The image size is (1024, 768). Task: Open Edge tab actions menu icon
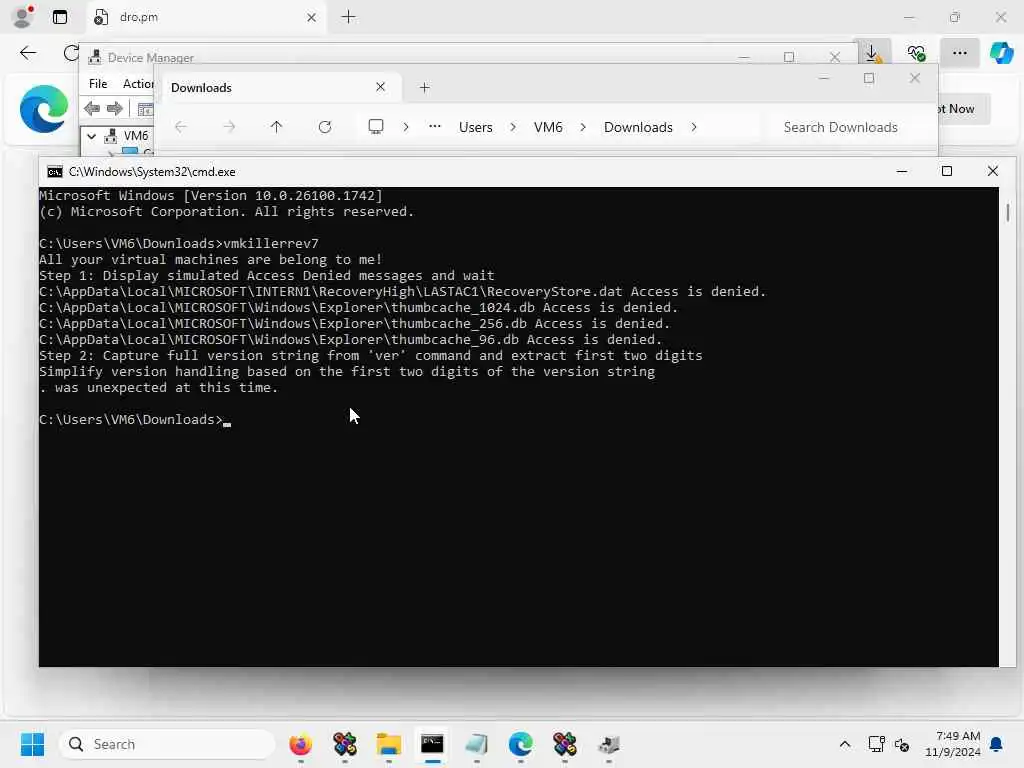click(59, 17)
